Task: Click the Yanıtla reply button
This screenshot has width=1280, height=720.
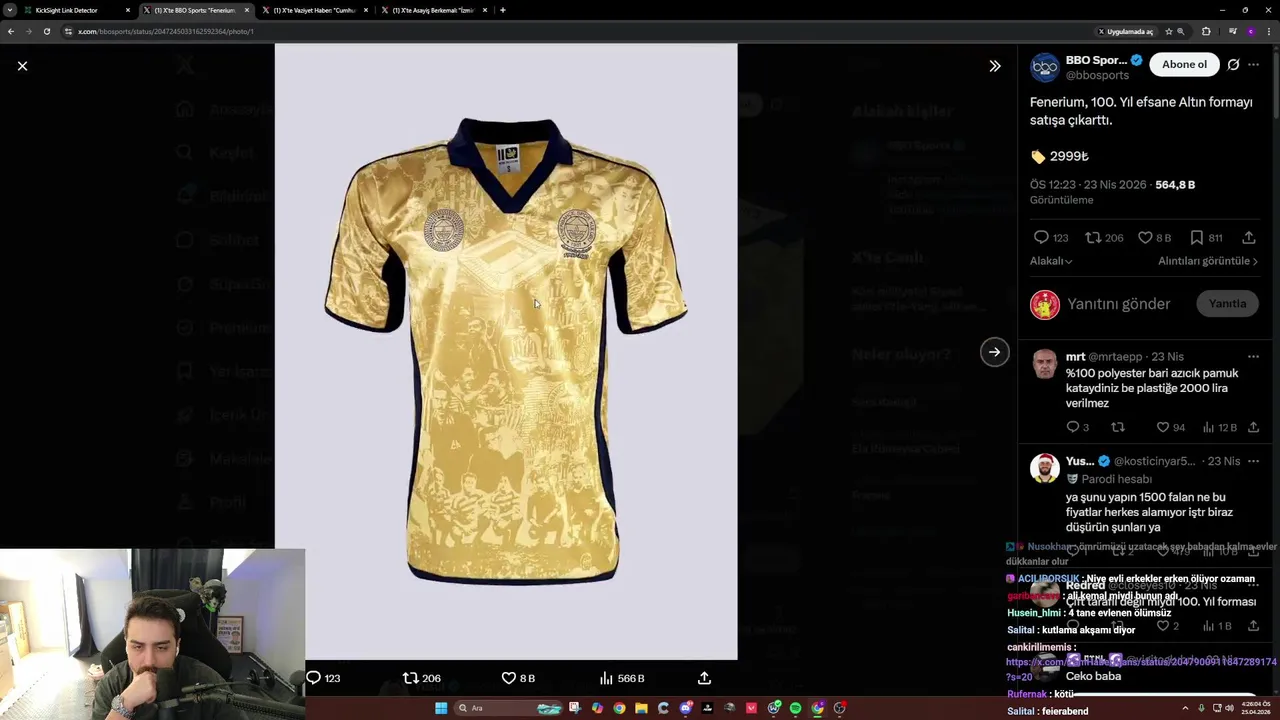Action: (1227, 304)
